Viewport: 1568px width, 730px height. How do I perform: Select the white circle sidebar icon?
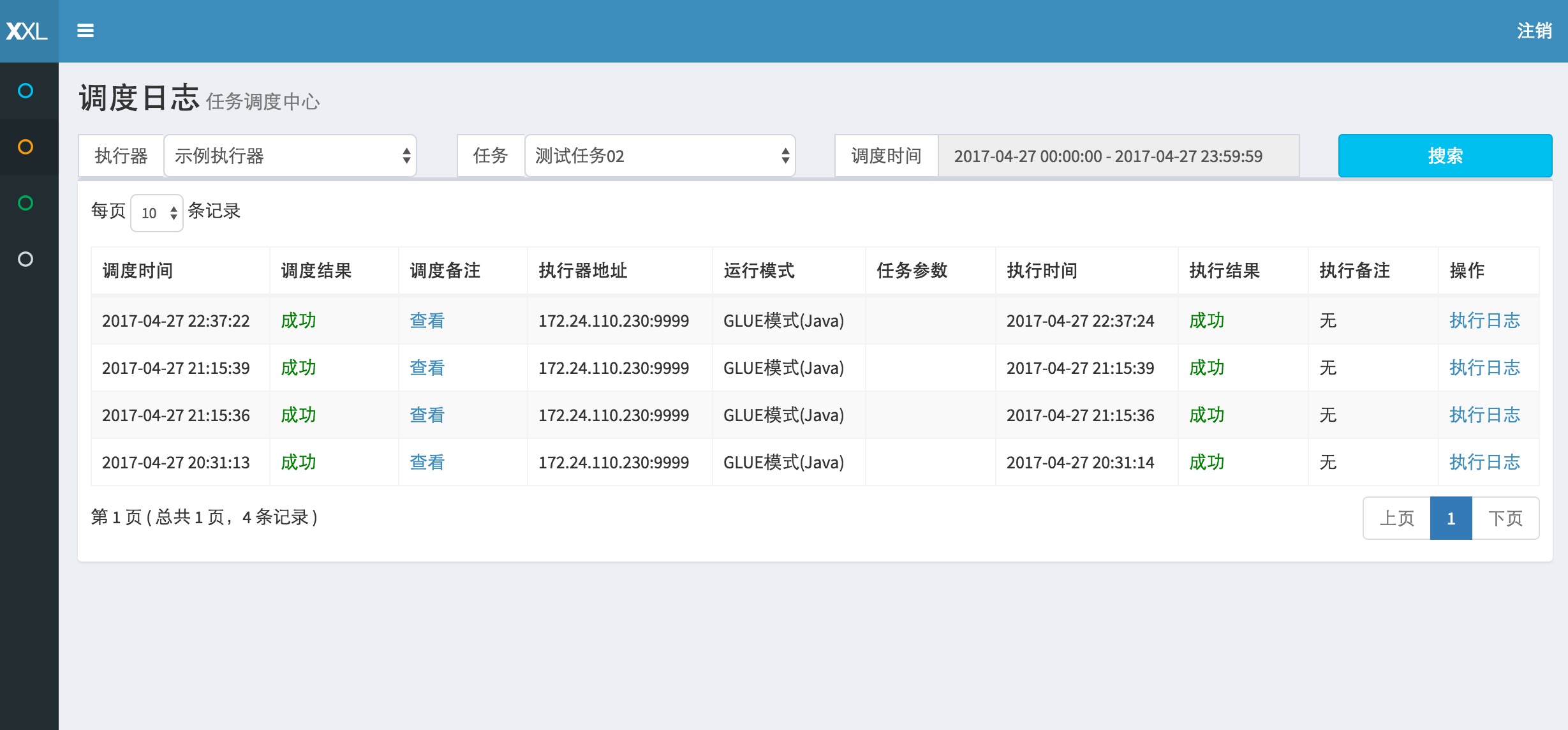click(26, 258)
